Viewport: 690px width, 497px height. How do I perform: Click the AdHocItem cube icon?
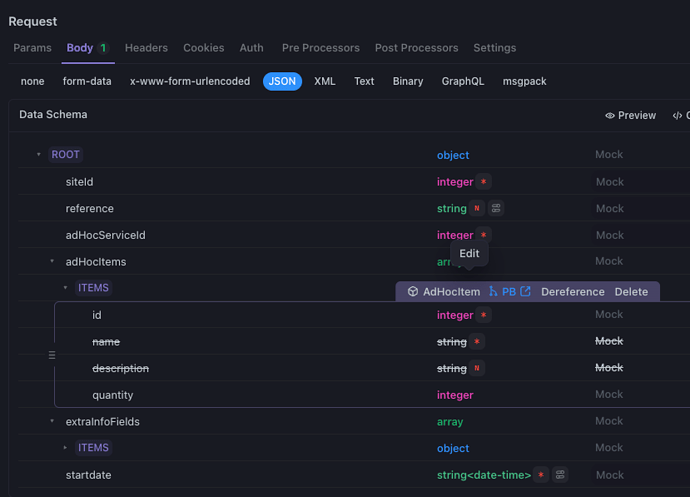412,292
